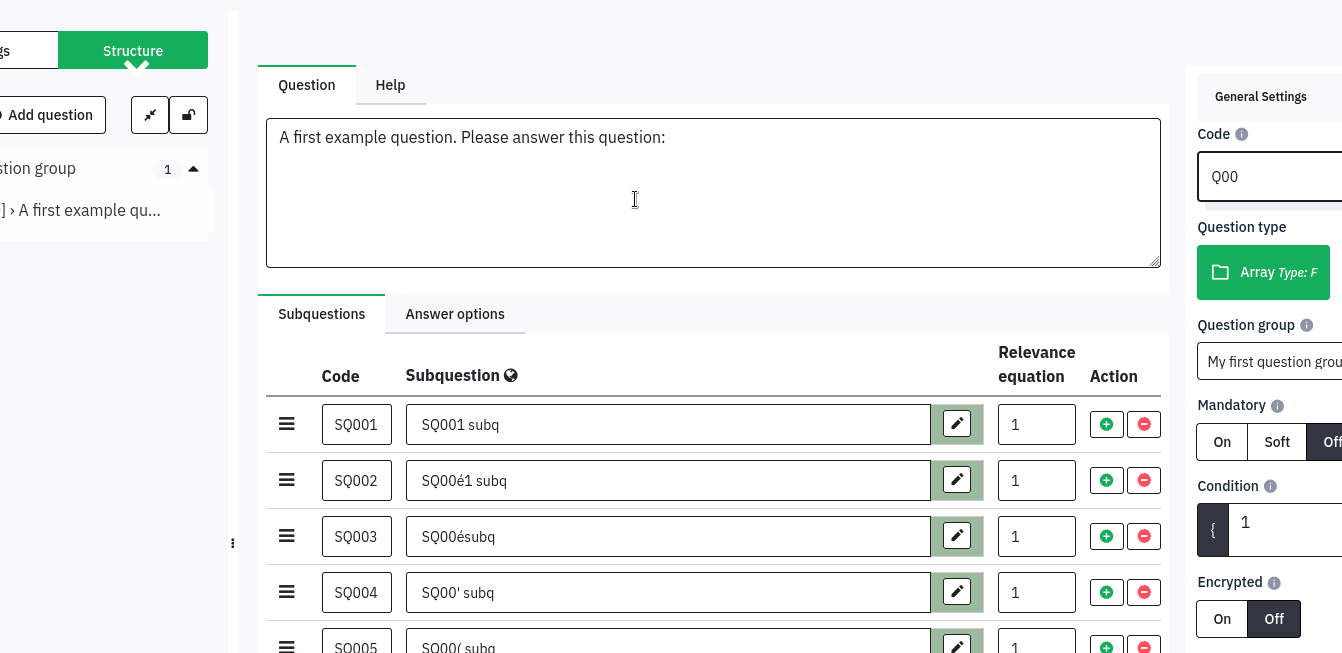Click the collapse arrows icon in sidebar
Viewport: 1342px width, 653px height.
point(150,115)
